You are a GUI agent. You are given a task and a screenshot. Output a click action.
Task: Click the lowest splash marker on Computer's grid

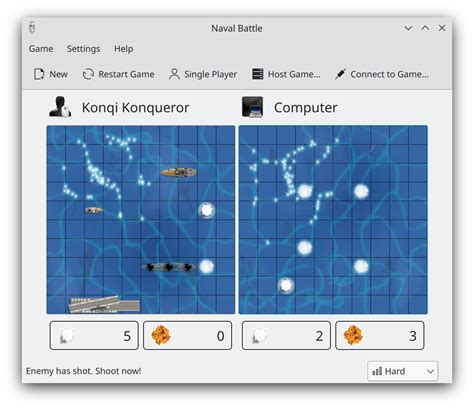[x=286, y=285]
